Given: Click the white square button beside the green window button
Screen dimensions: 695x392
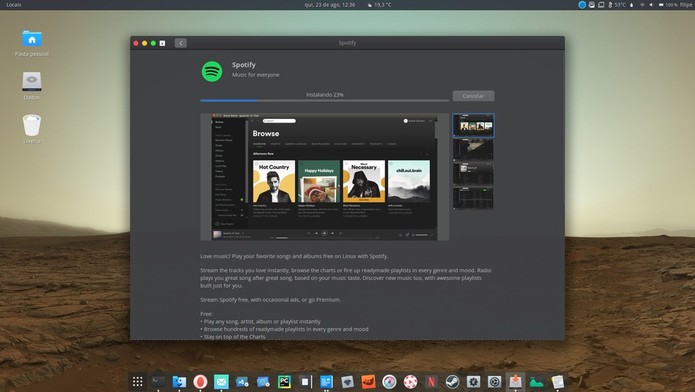Looking at the screenshot, I should [x=162, y=43].
